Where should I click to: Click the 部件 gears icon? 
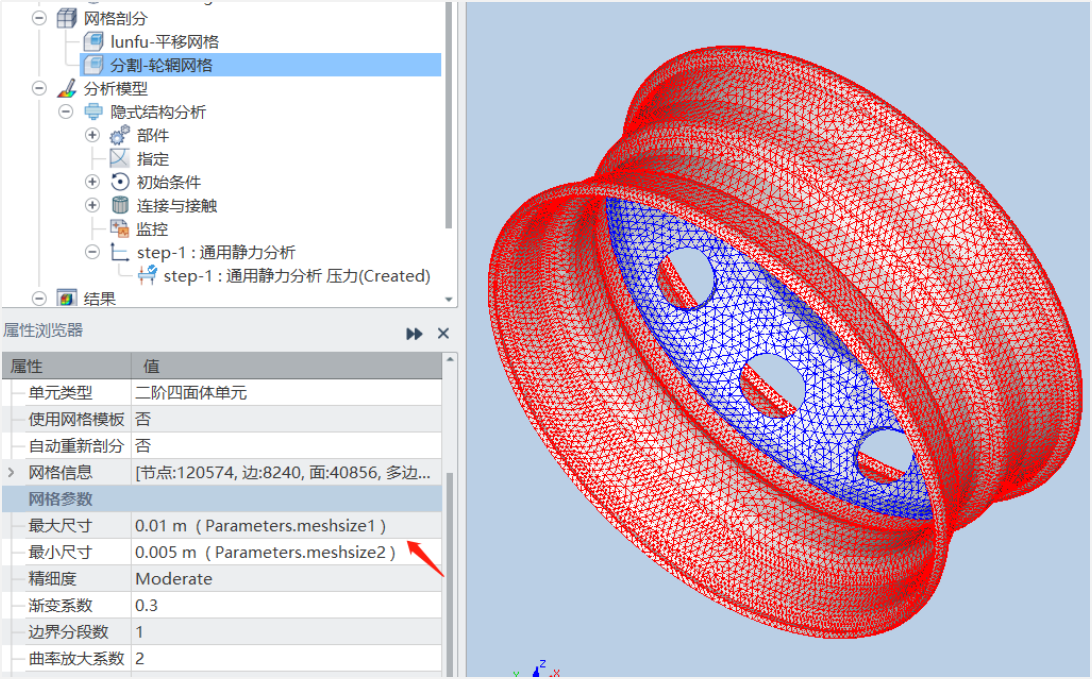[120, 135]
